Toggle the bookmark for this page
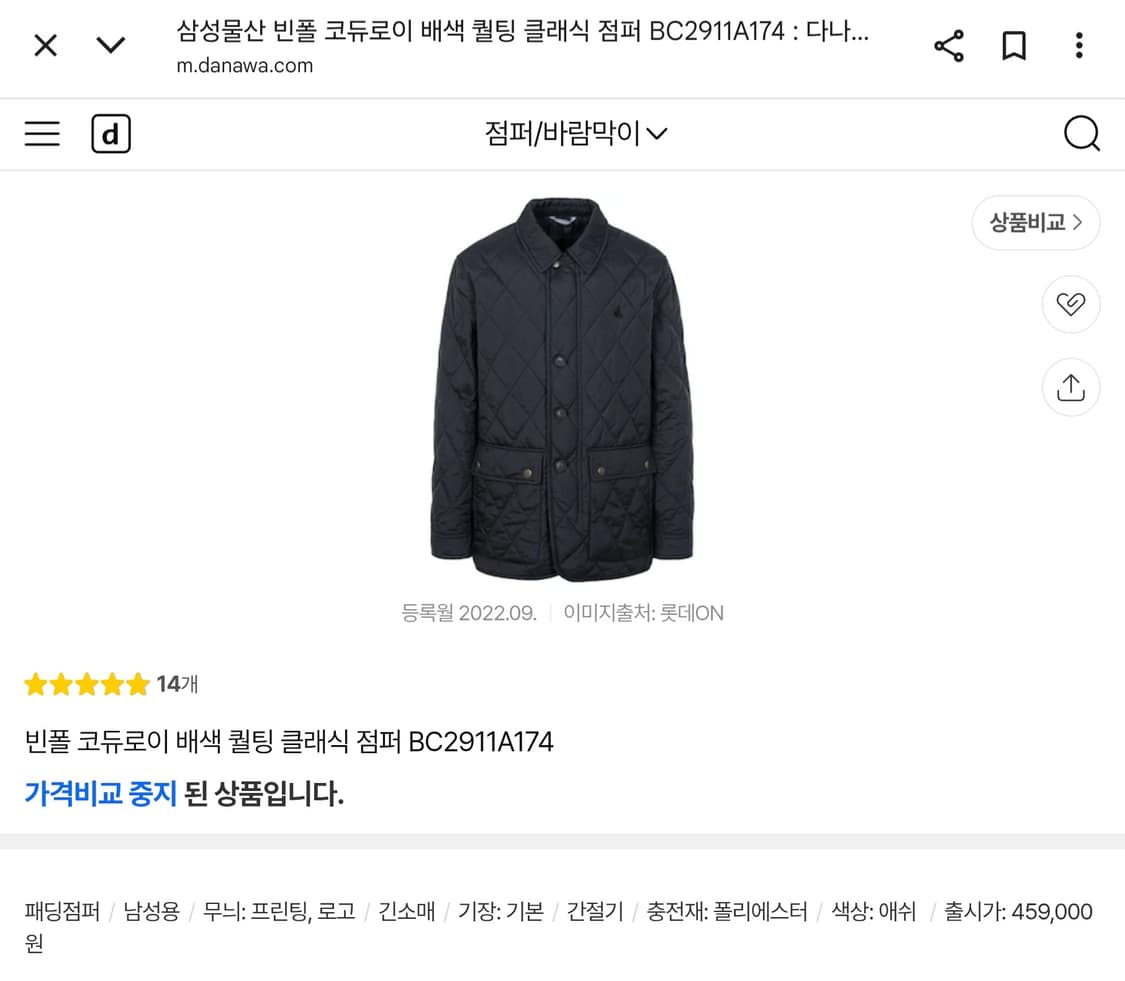The height and width of the screenshot is (981, 1125). 1014,46
